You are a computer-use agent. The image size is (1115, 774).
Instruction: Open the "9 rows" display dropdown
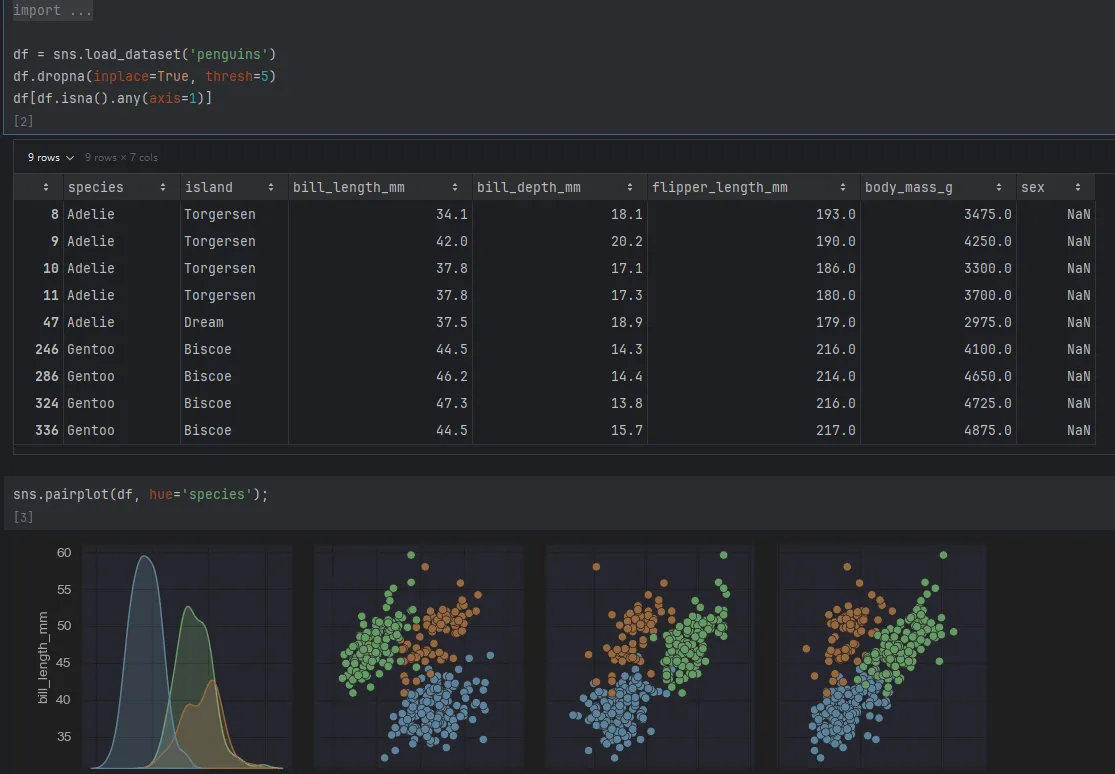pyautogui.click(x=47, y=157)
